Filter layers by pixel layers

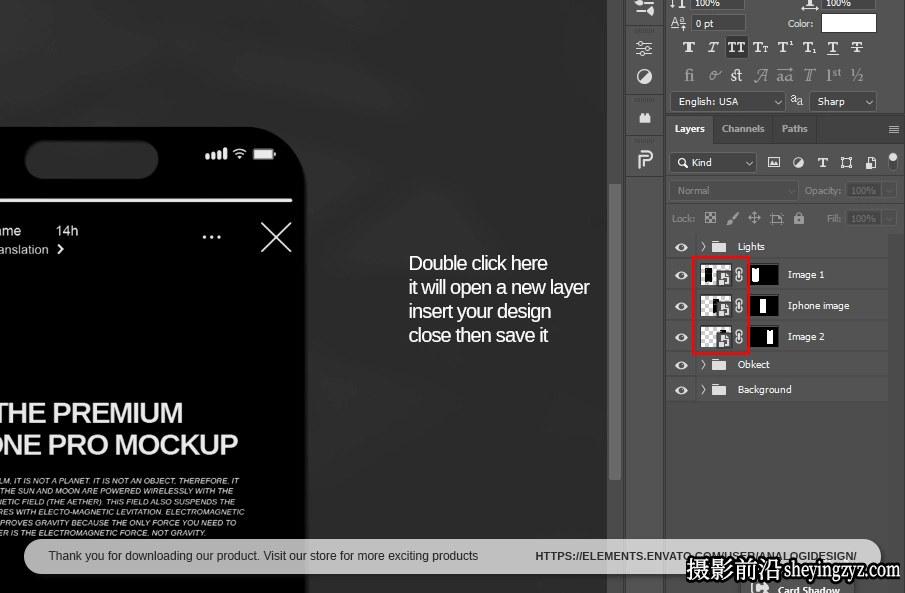774,162
